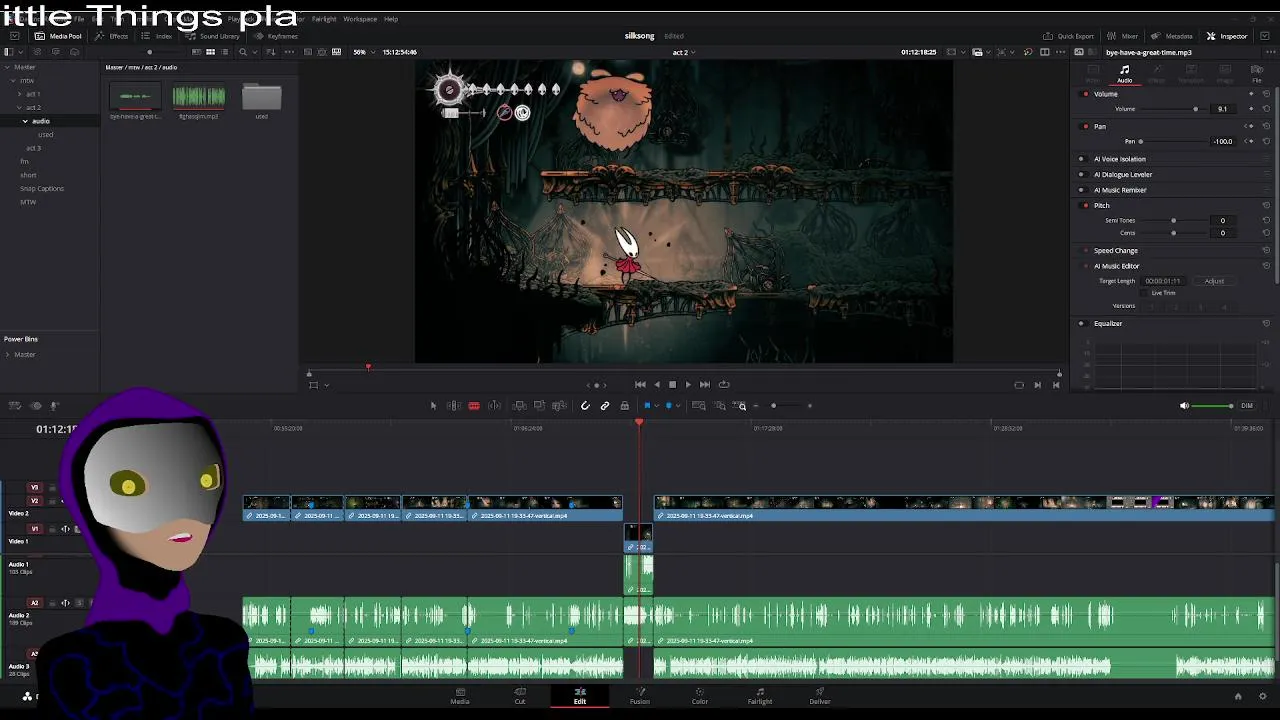Click Quick Export

click(1069, 36)
